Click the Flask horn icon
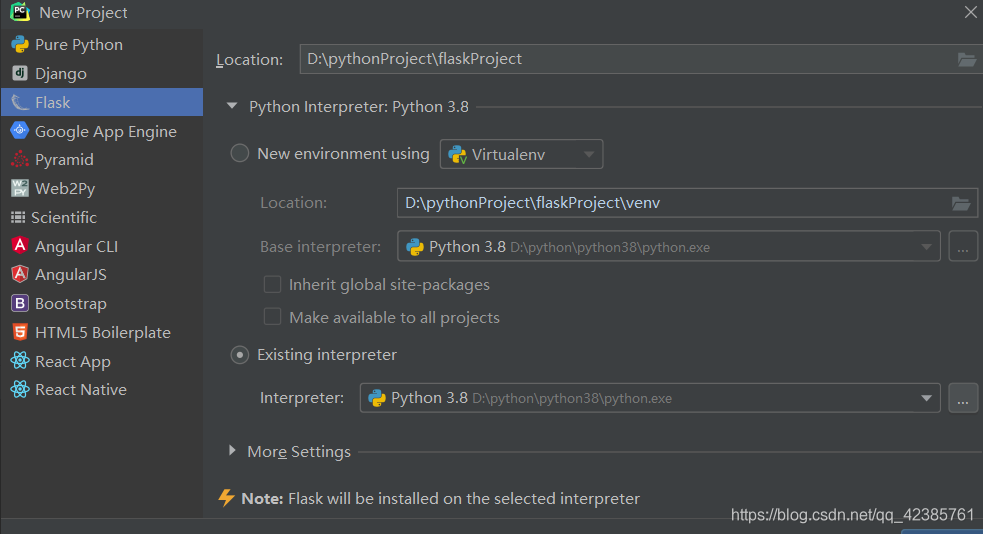 pos(20,102)
